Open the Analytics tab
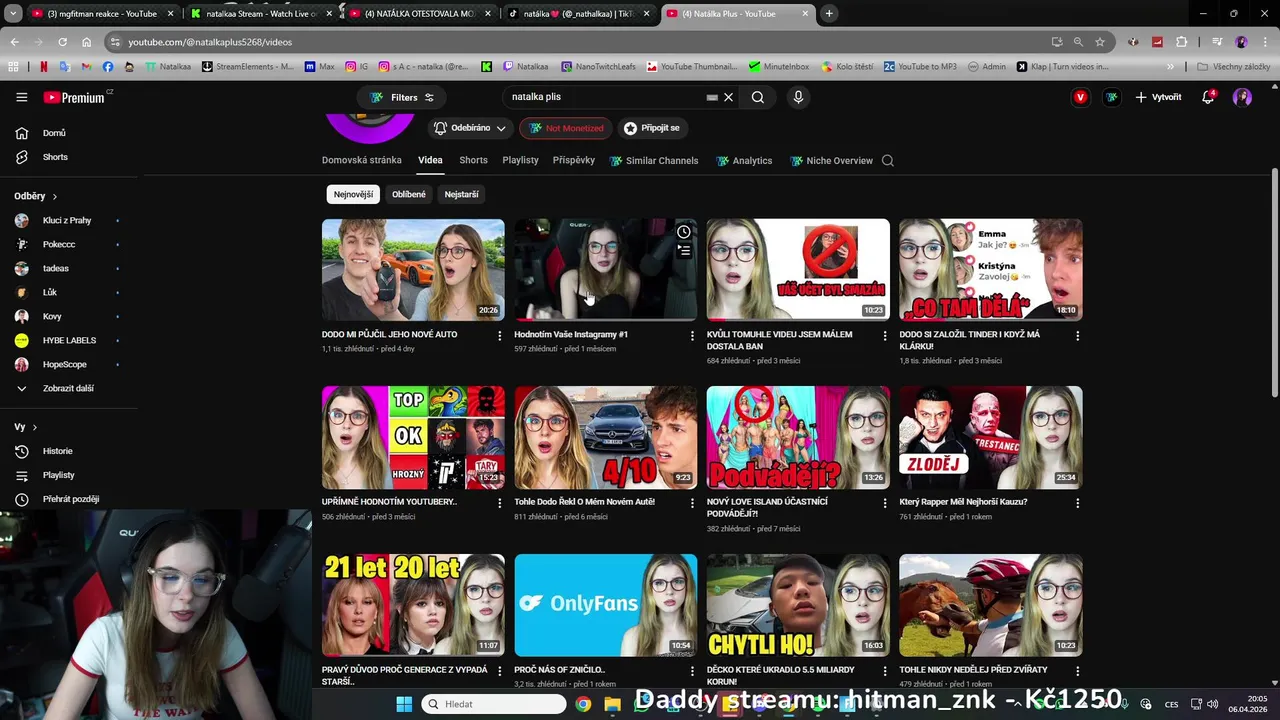 tap(742, 160)
